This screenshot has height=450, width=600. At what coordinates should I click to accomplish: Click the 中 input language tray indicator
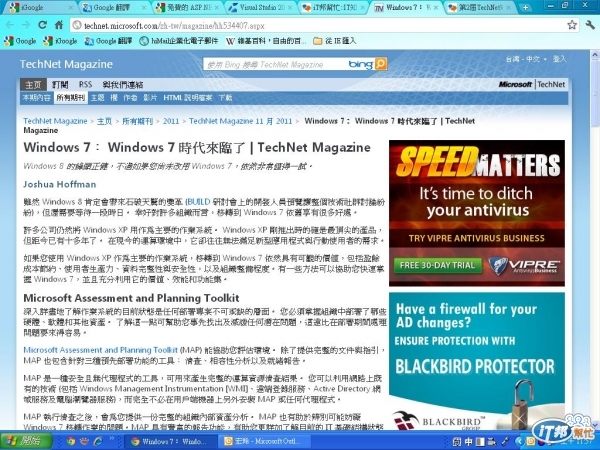(x=468, y=442)
